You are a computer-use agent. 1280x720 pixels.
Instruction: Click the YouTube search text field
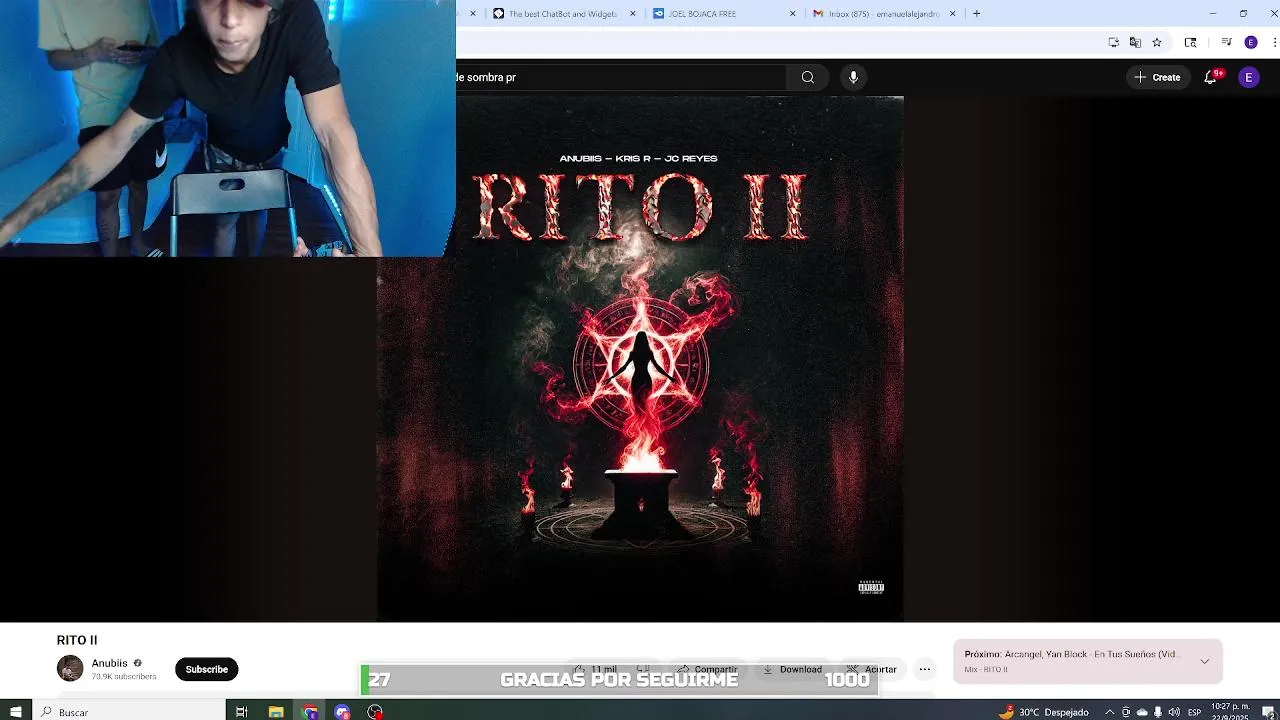(620, 77)
